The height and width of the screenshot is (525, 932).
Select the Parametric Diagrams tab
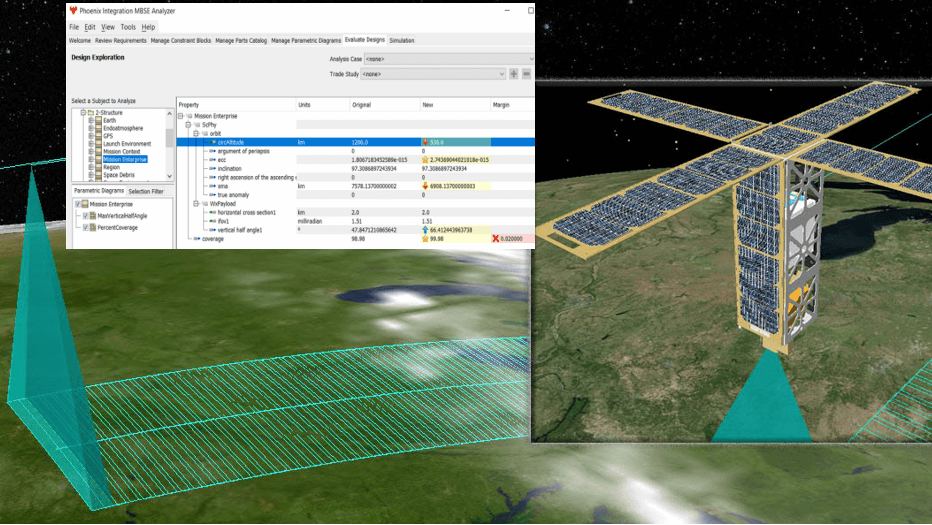[99, 191]
